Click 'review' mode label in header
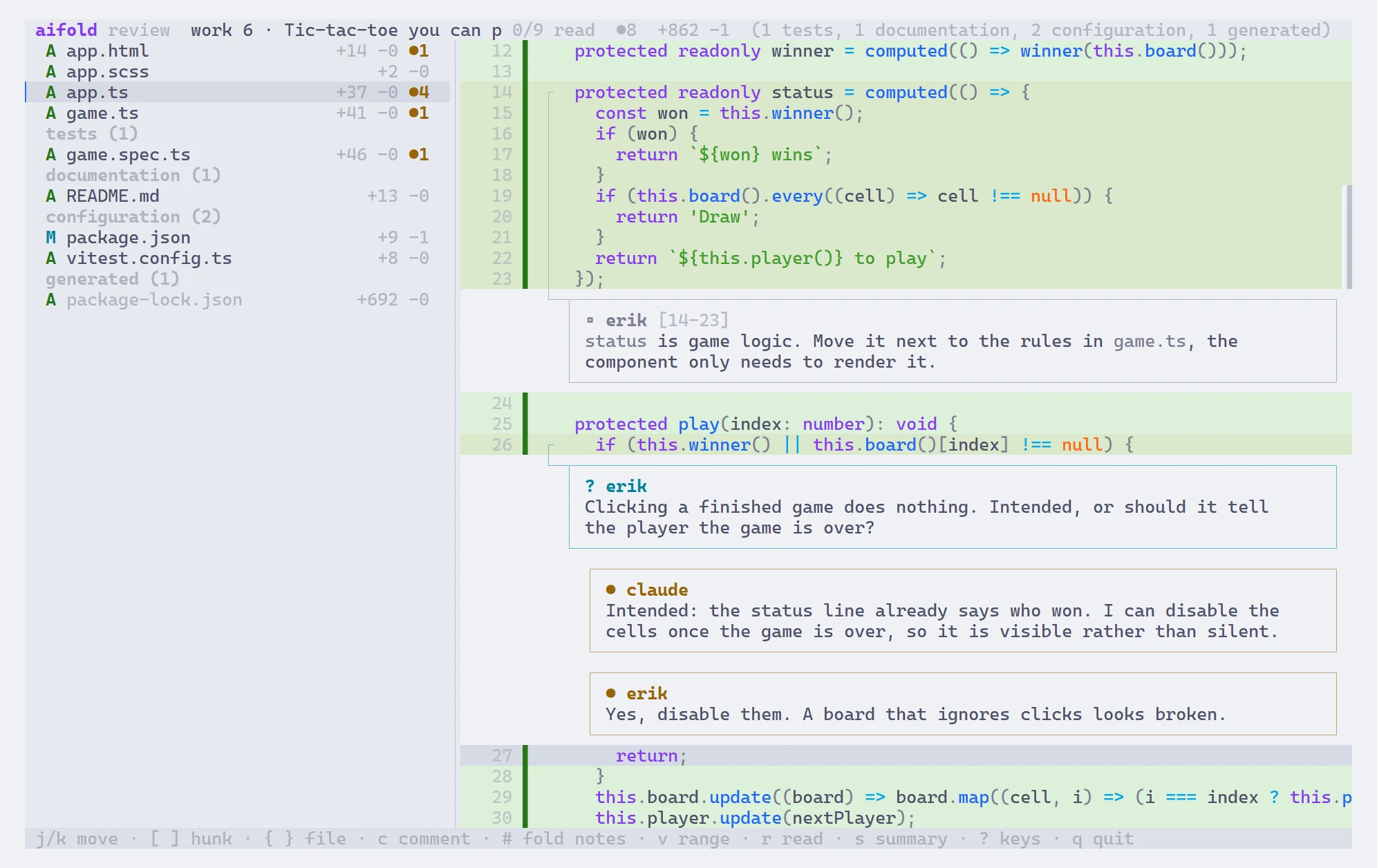The image size is (1377, 868). 139,30
